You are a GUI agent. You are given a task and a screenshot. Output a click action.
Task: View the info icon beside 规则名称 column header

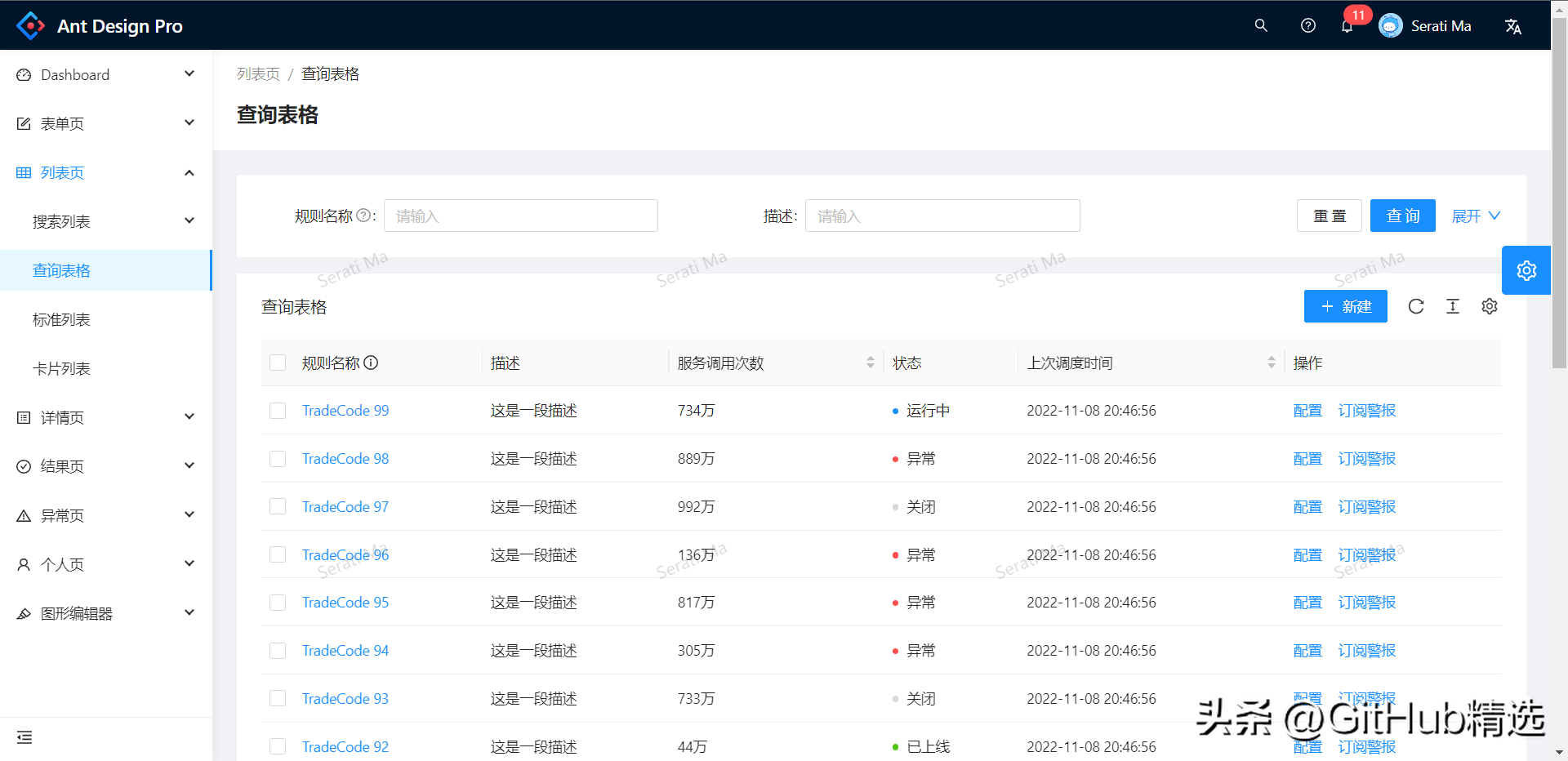pyautogui.click(x=372, y=363)
